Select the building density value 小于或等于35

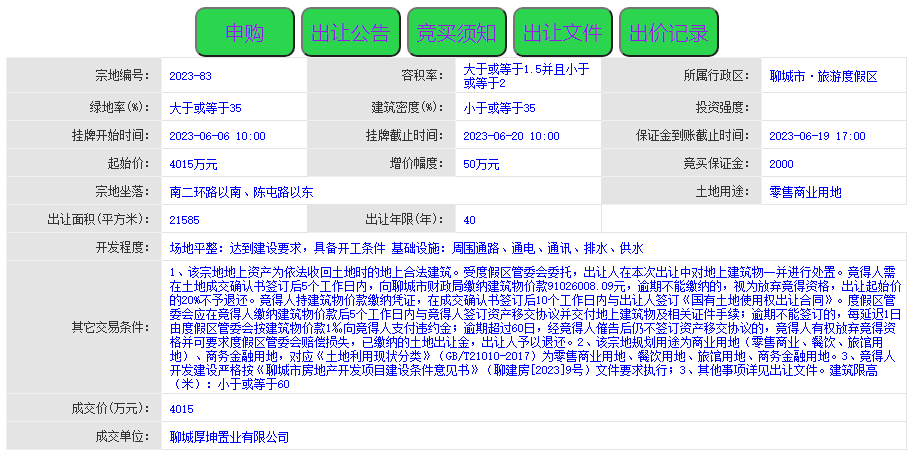click(x=499, y=108)
